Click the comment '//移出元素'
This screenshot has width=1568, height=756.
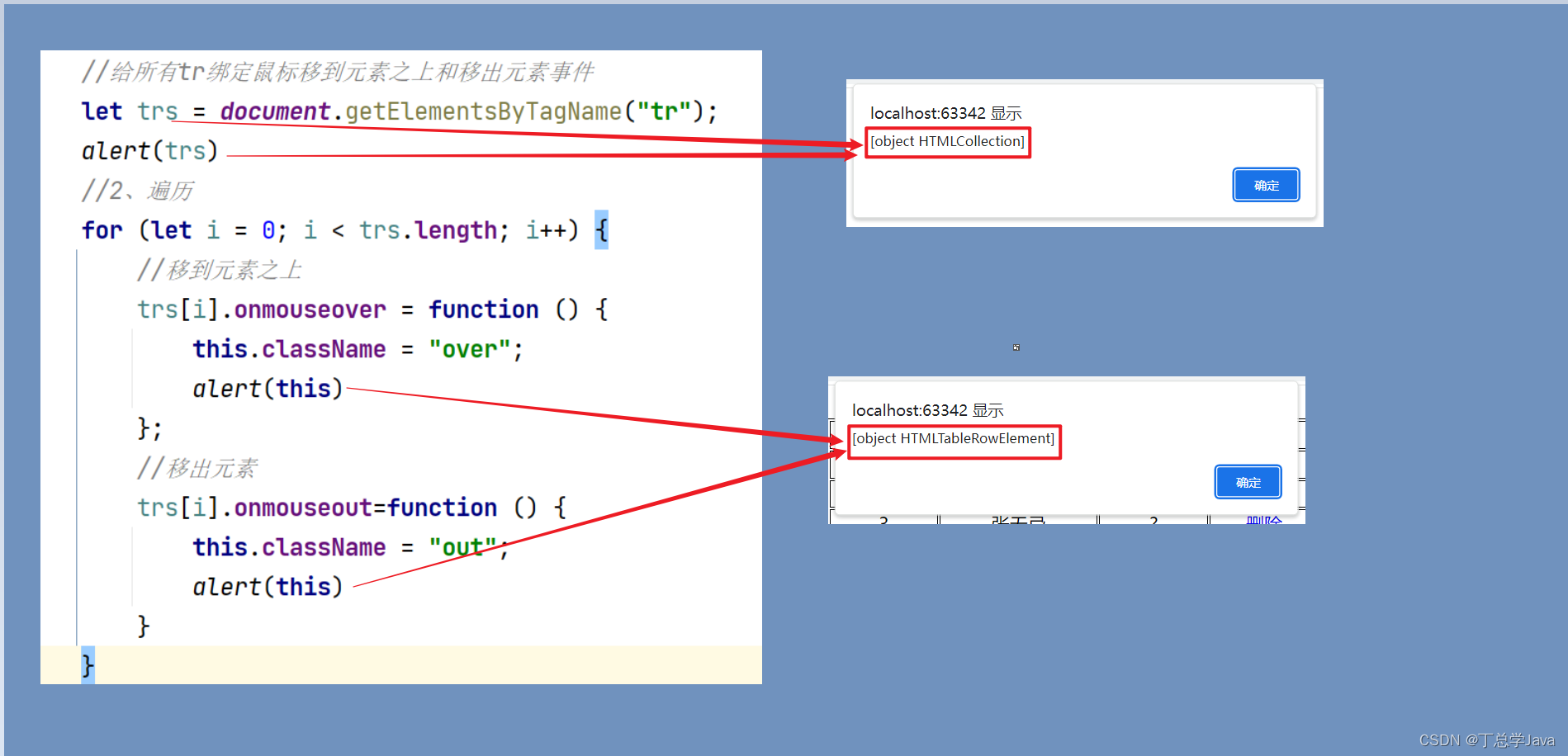[197, 468]
